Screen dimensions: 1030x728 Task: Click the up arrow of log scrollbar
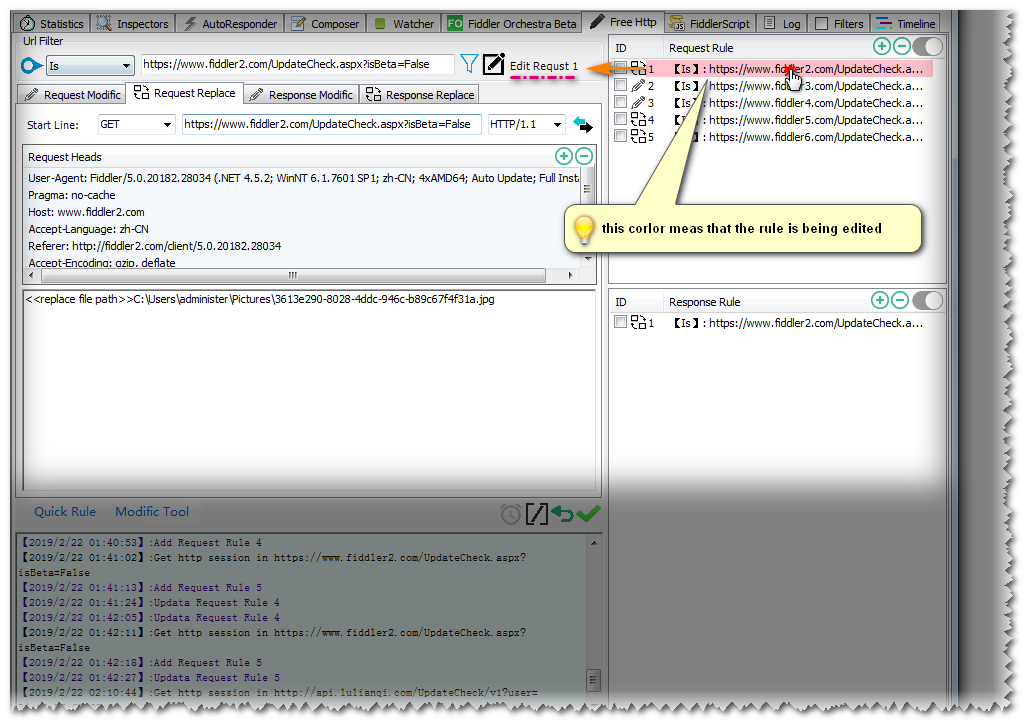[594, 543]
